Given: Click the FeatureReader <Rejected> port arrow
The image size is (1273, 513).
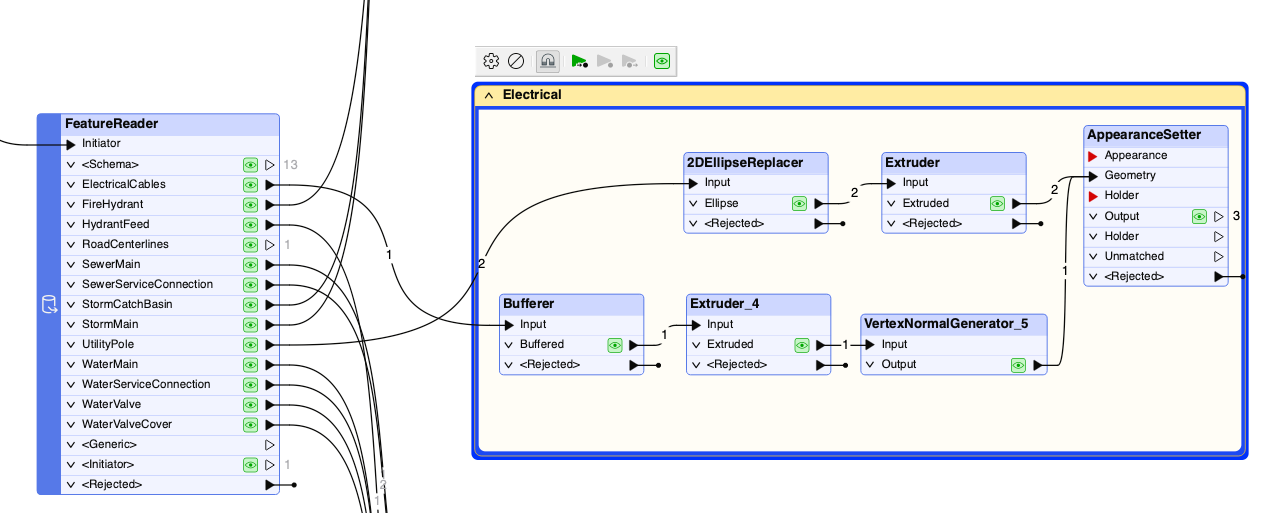Looking at the screenshot, I should point(271,485).
